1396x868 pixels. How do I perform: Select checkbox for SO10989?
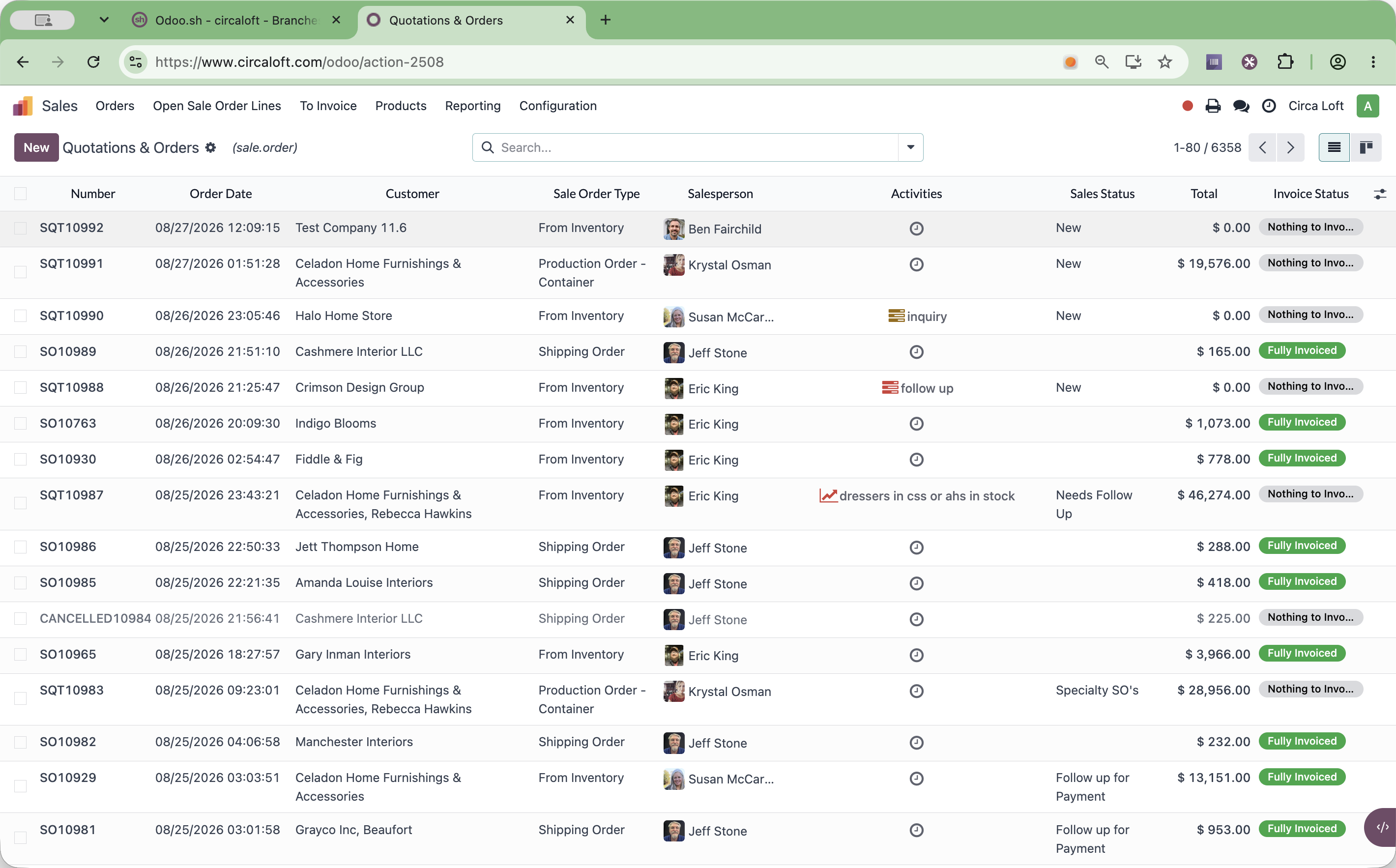21,352
